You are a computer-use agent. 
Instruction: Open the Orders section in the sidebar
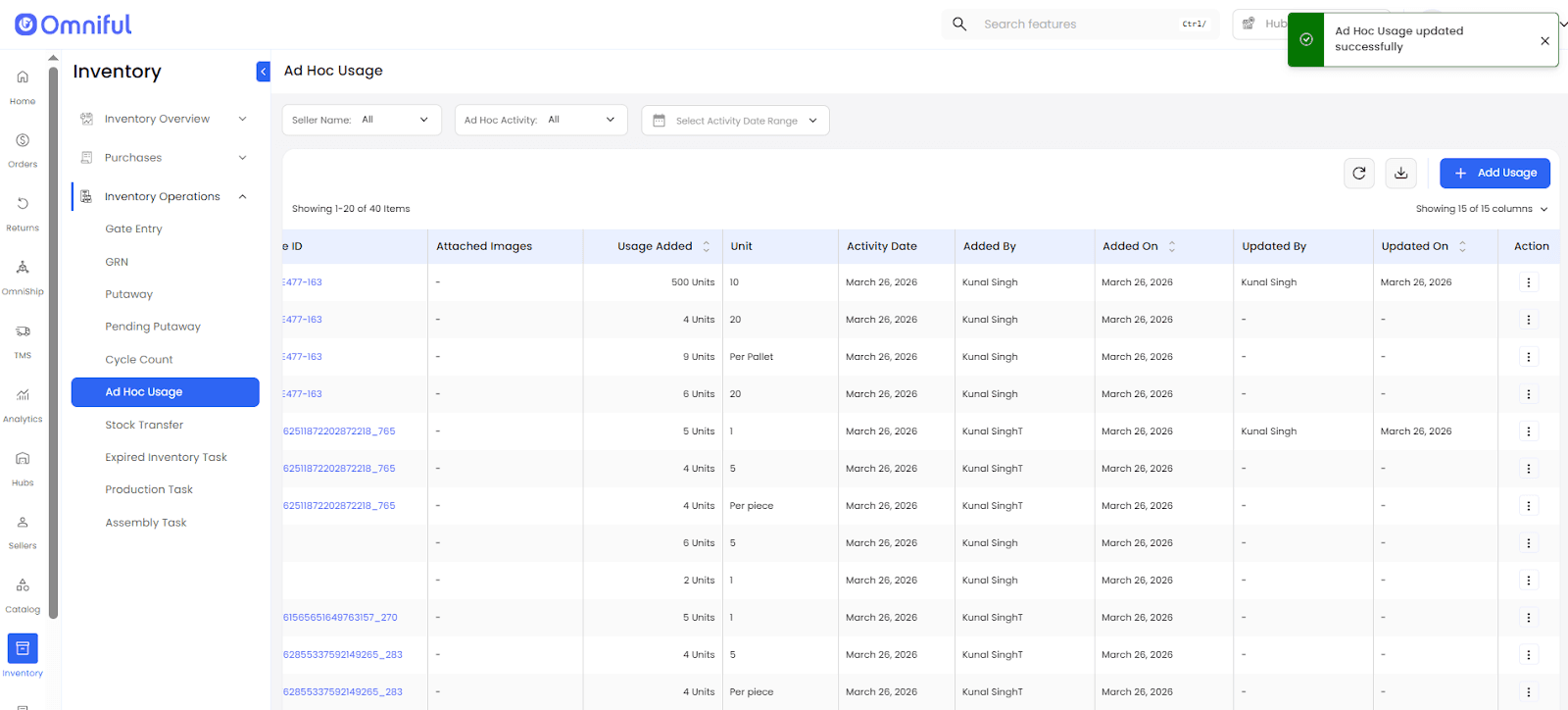click(x=23, y=149)
